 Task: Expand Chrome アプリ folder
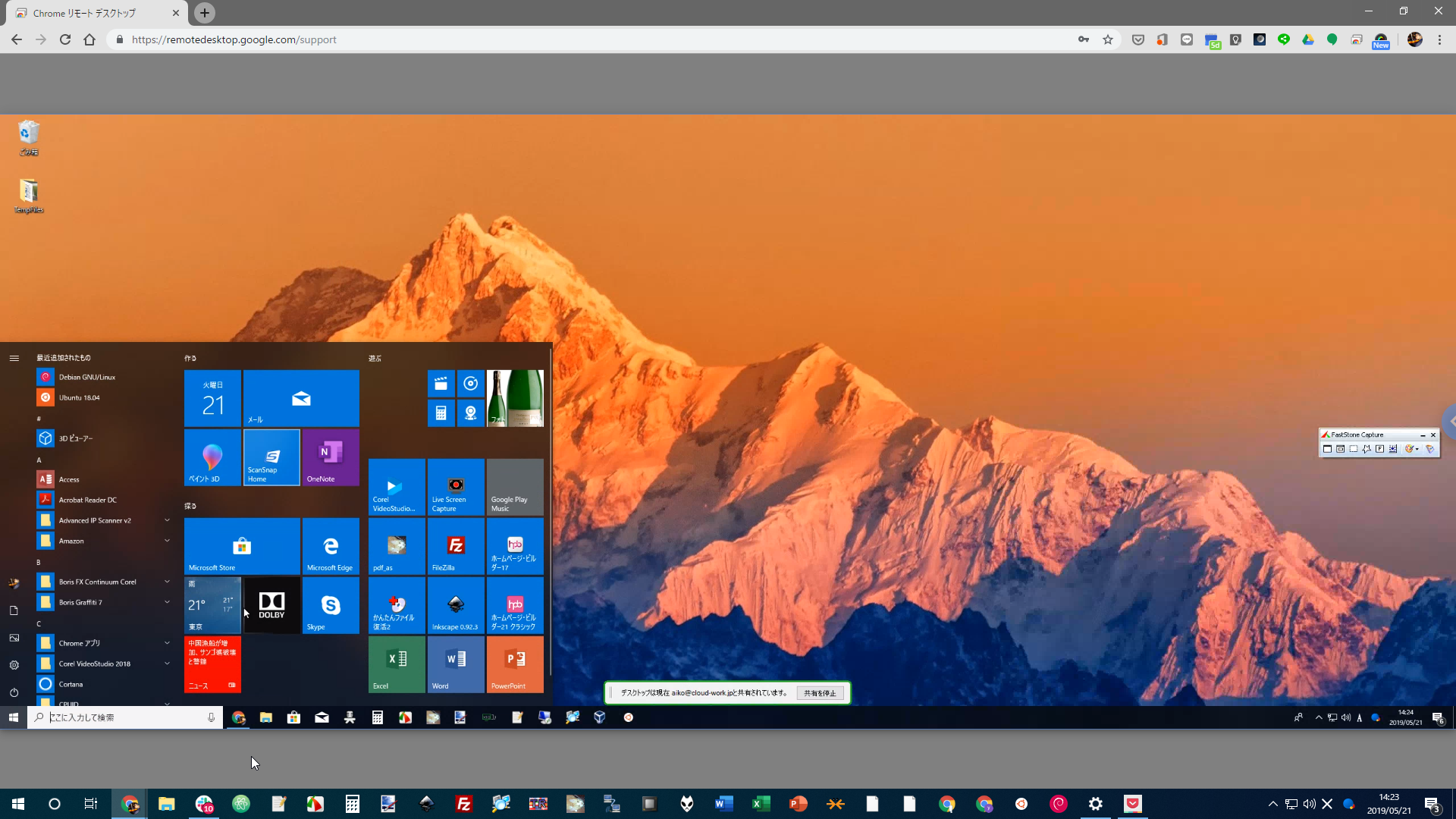click(x=166, y=642)
